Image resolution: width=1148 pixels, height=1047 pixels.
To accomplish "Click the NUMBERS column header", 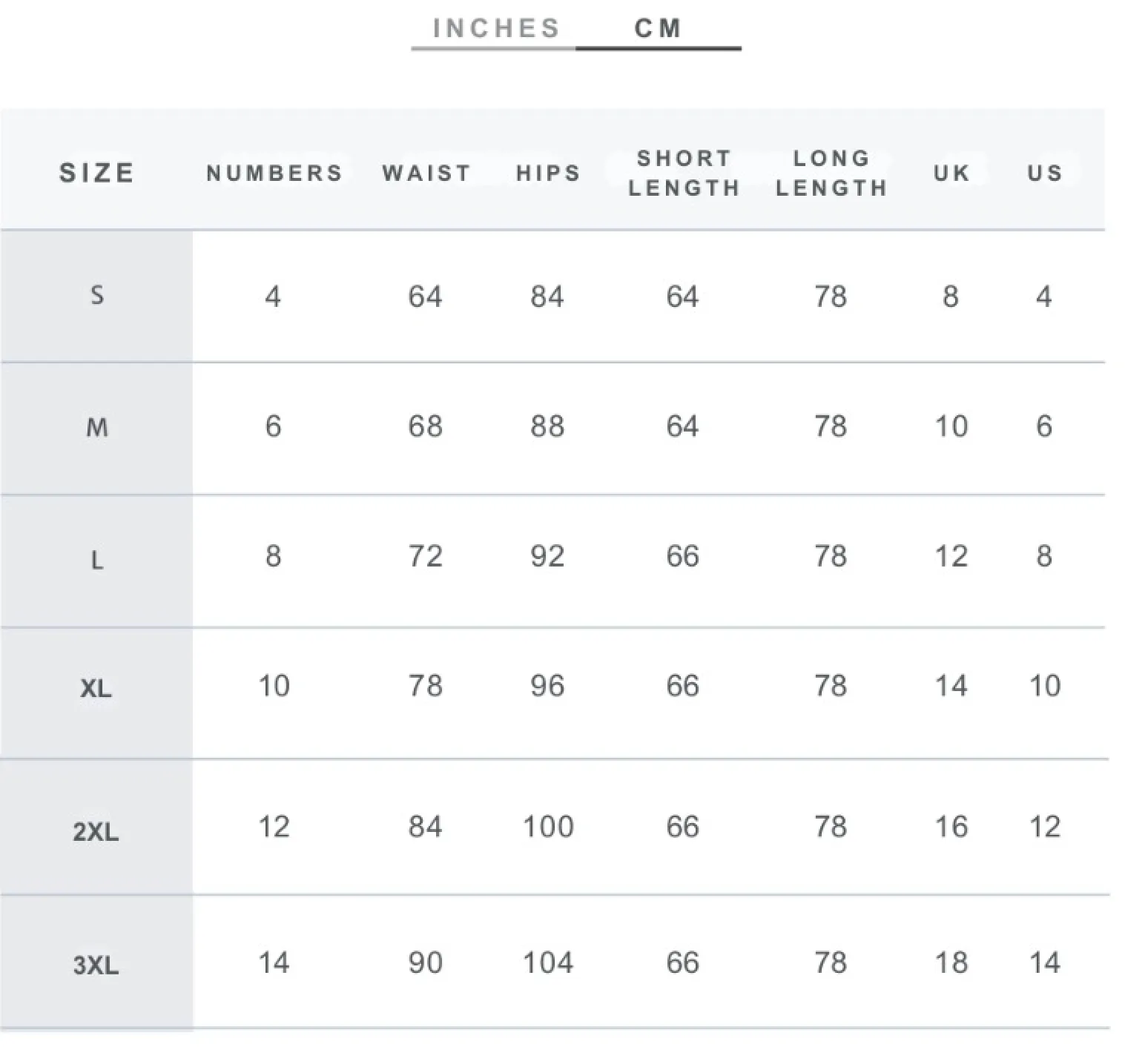I will (274, 173).
